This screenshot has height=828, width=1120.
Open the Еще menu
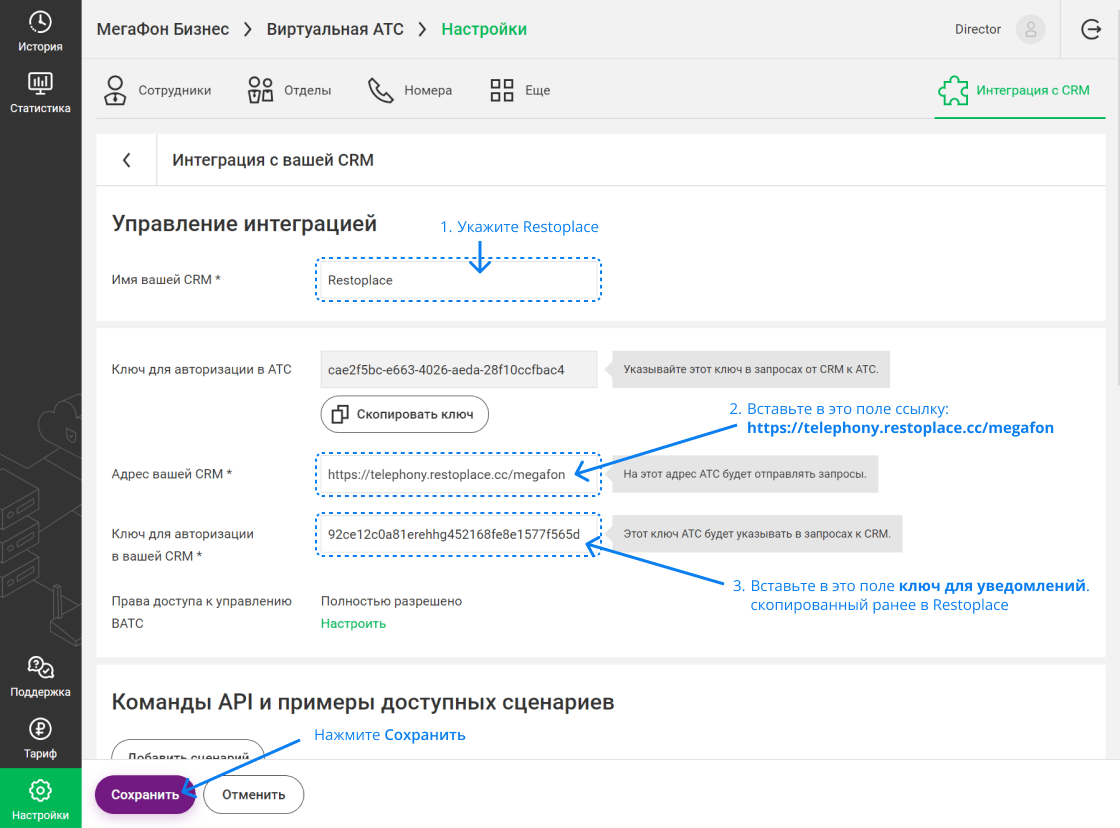(520, 89)
